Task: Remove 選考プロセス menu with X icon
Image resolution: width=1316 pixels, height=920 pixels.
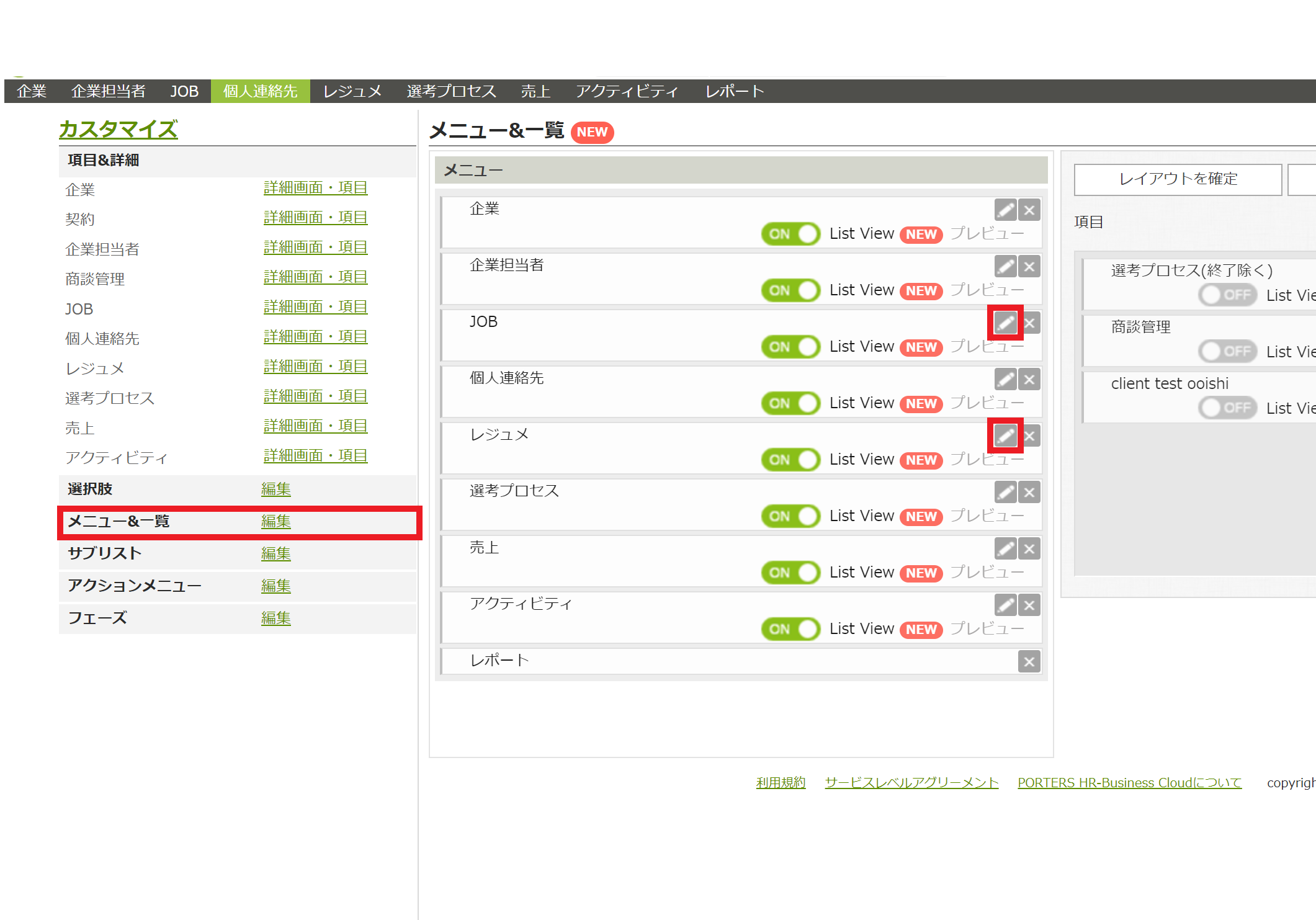Action: coord(1029,492)
